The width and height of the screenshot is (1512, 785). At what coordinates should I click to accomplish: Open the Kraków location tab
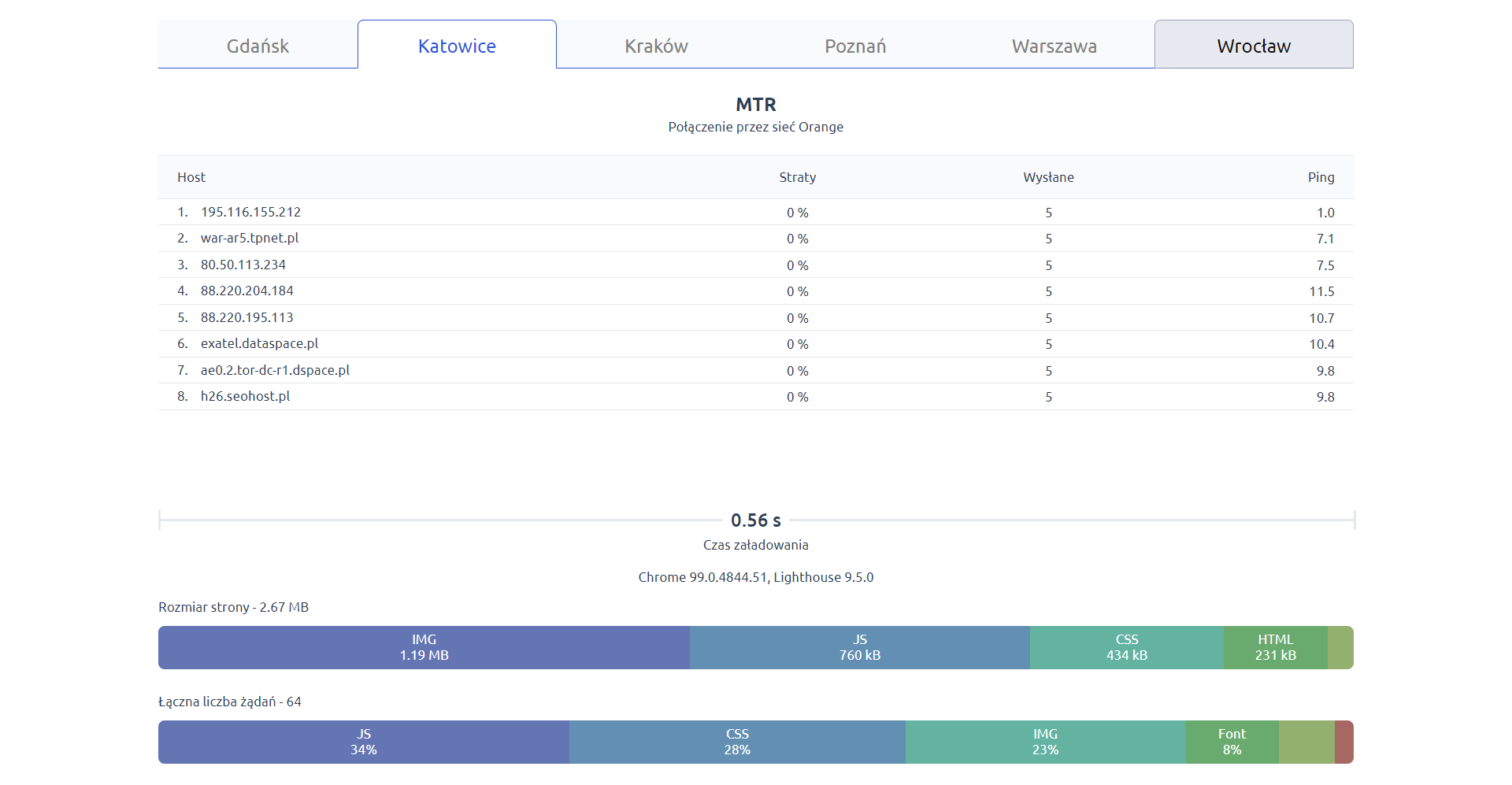(656, 46)
